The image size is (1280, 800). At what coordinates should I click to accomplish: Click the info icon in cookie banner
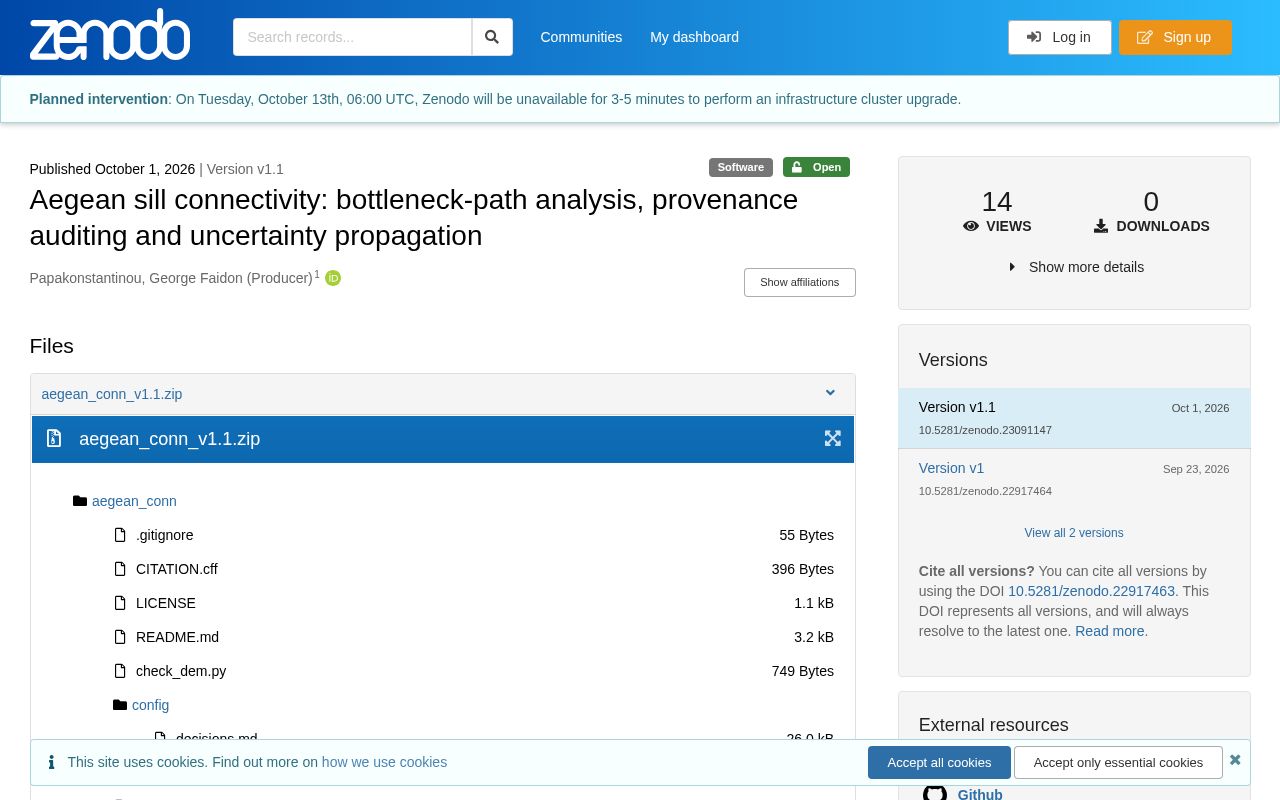point(51,762)
